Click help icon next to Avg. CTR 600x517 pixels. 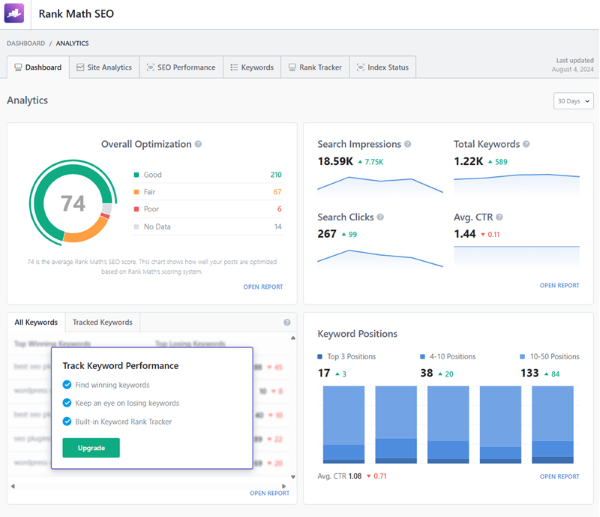(x=499, y=217)
